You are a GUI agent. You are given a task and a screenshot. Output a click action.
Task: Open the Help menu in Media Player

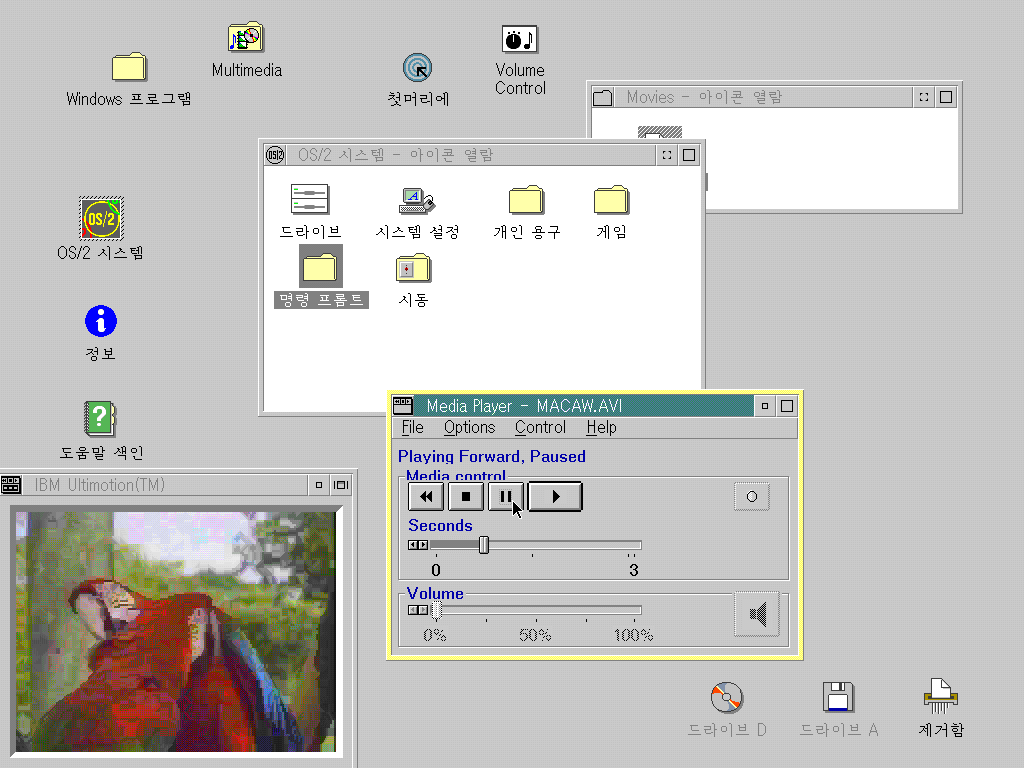[x=601, y=427]
